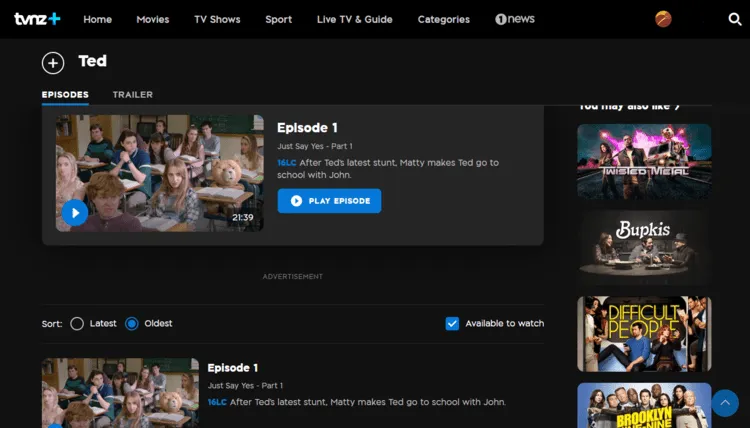Go to the Movies page
The image size is (750, 428).
click(153, 19)
